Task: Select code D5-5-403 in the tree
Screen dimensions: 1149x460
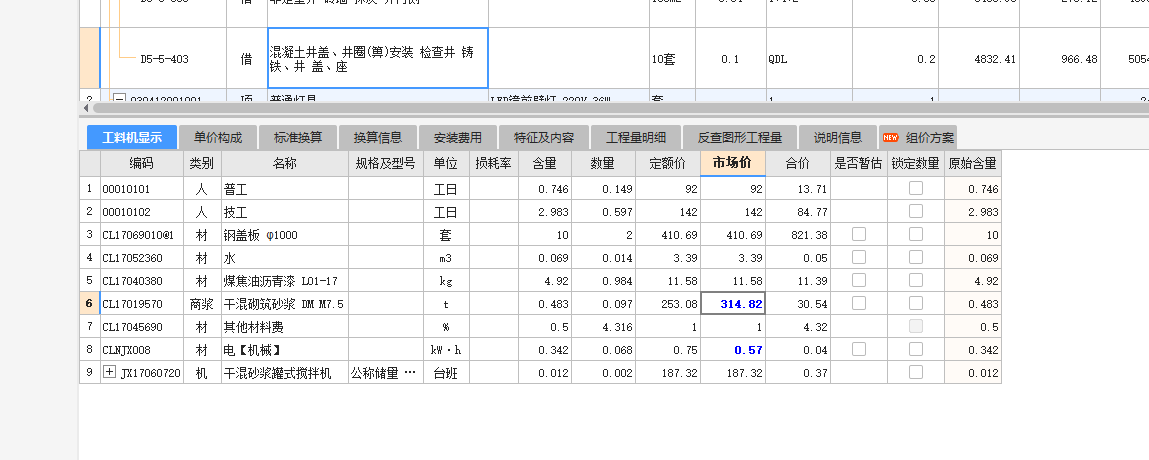Action: pos(164,59)
